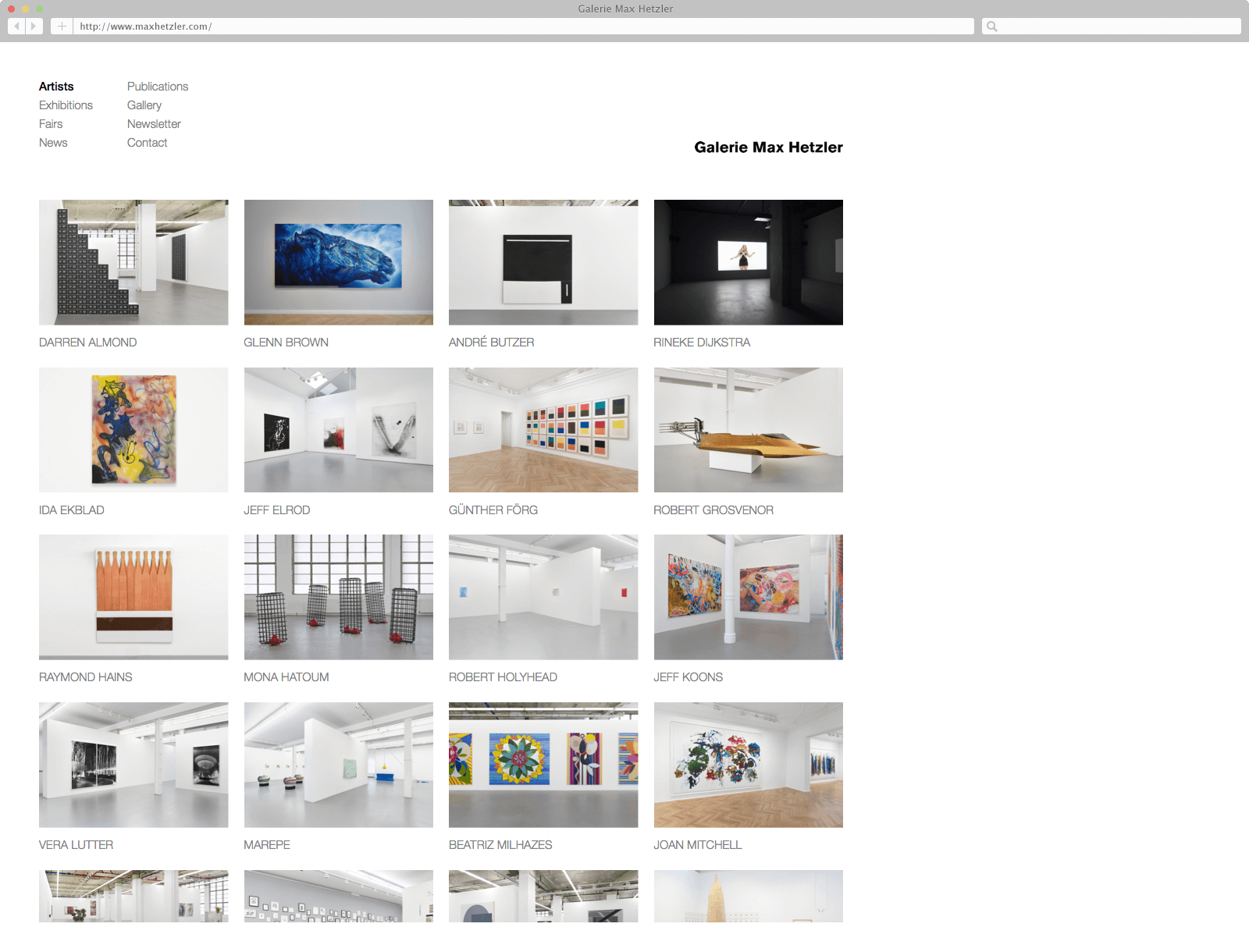Click the VERA LUTTER name link

76,845
